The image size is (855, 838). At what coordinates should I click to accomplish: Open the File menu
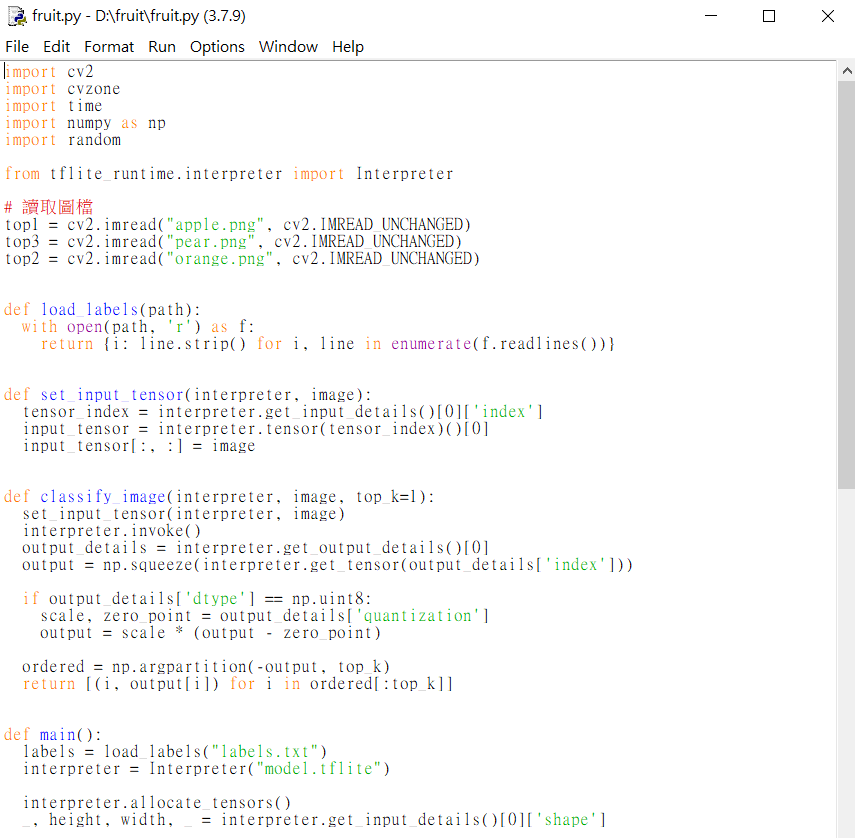17,47
